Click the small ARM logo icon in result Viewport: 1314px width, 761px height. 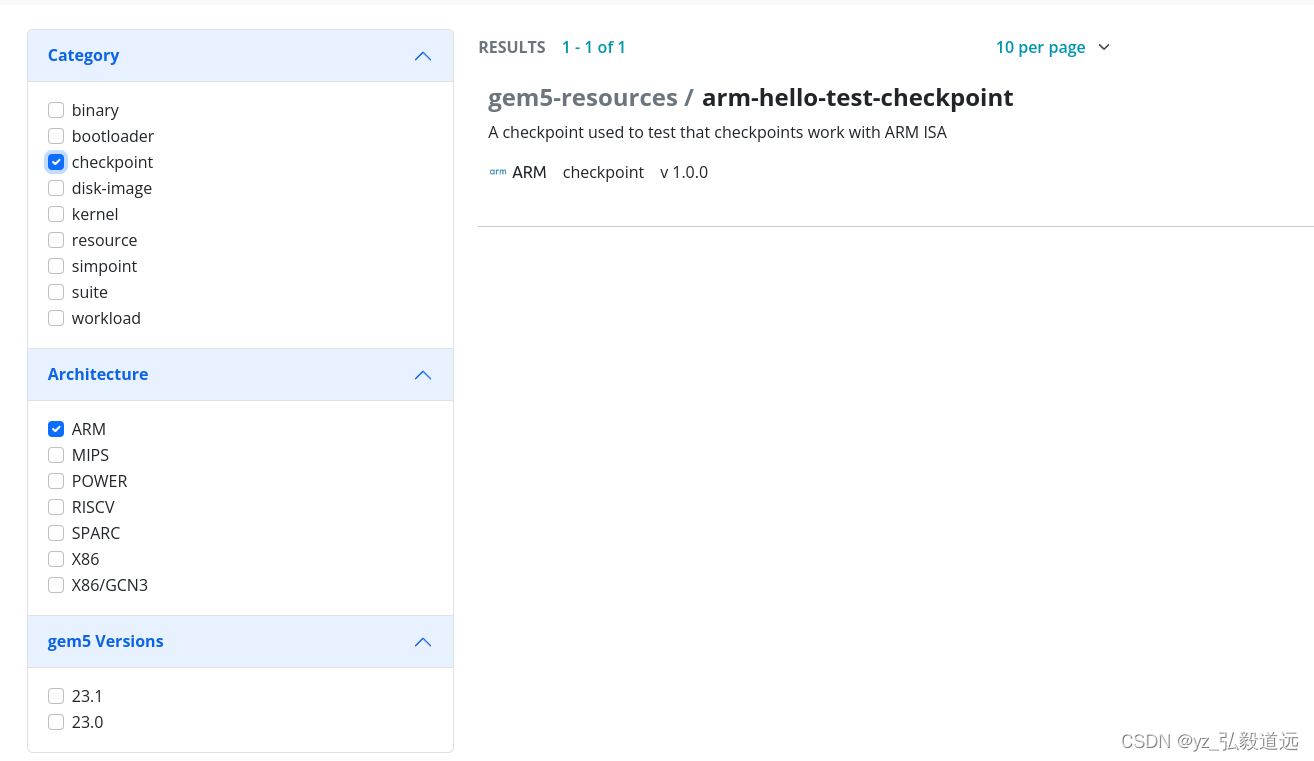tap(497, 172)
